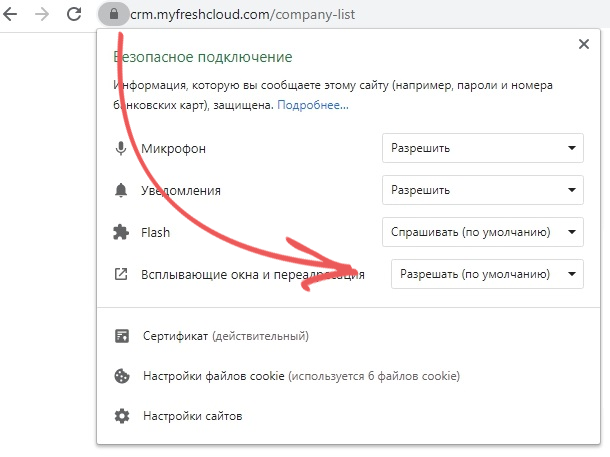610x457 pixels.
Task: Click the browser forward arrow
Action: coord(42,15)
